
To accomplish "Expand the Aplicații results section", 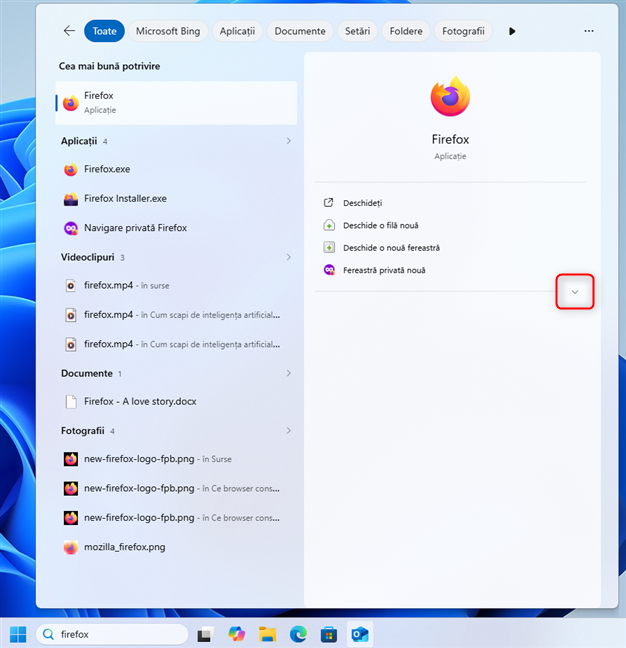I will tap(288, 141).
